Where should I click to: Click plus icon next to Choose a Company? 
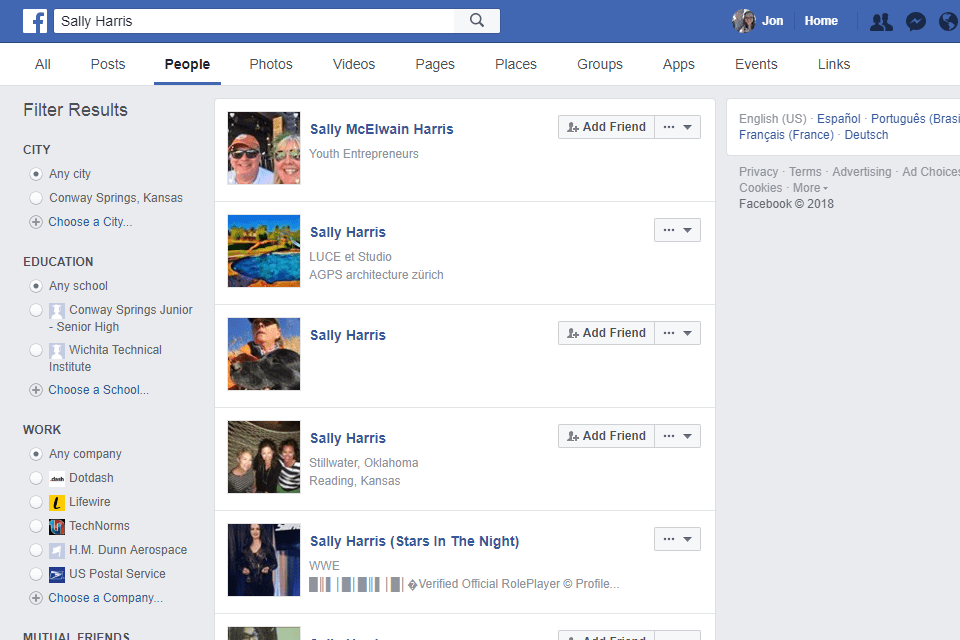tap(36, 598)
